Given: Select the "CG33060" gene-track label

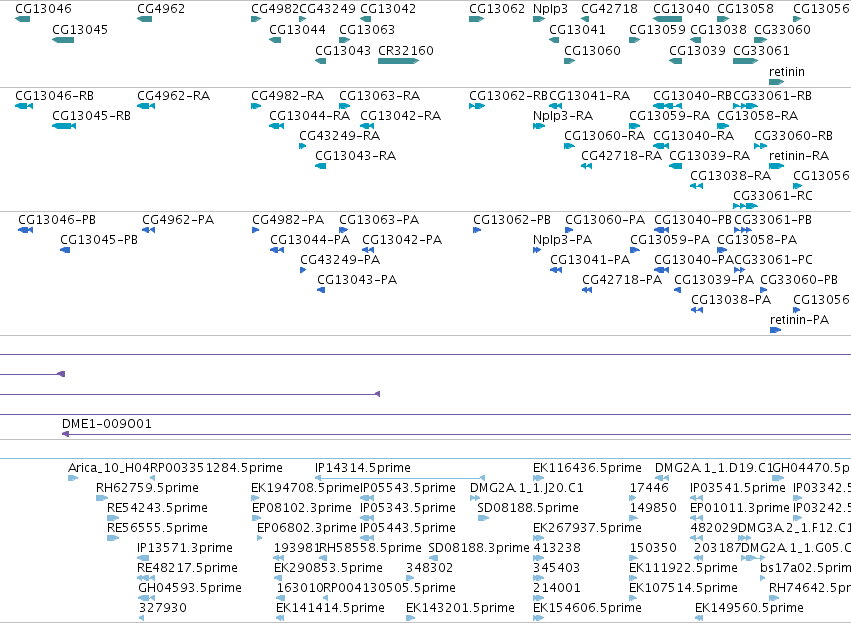Looking at the screenshot, I should [x=783, y=29].
